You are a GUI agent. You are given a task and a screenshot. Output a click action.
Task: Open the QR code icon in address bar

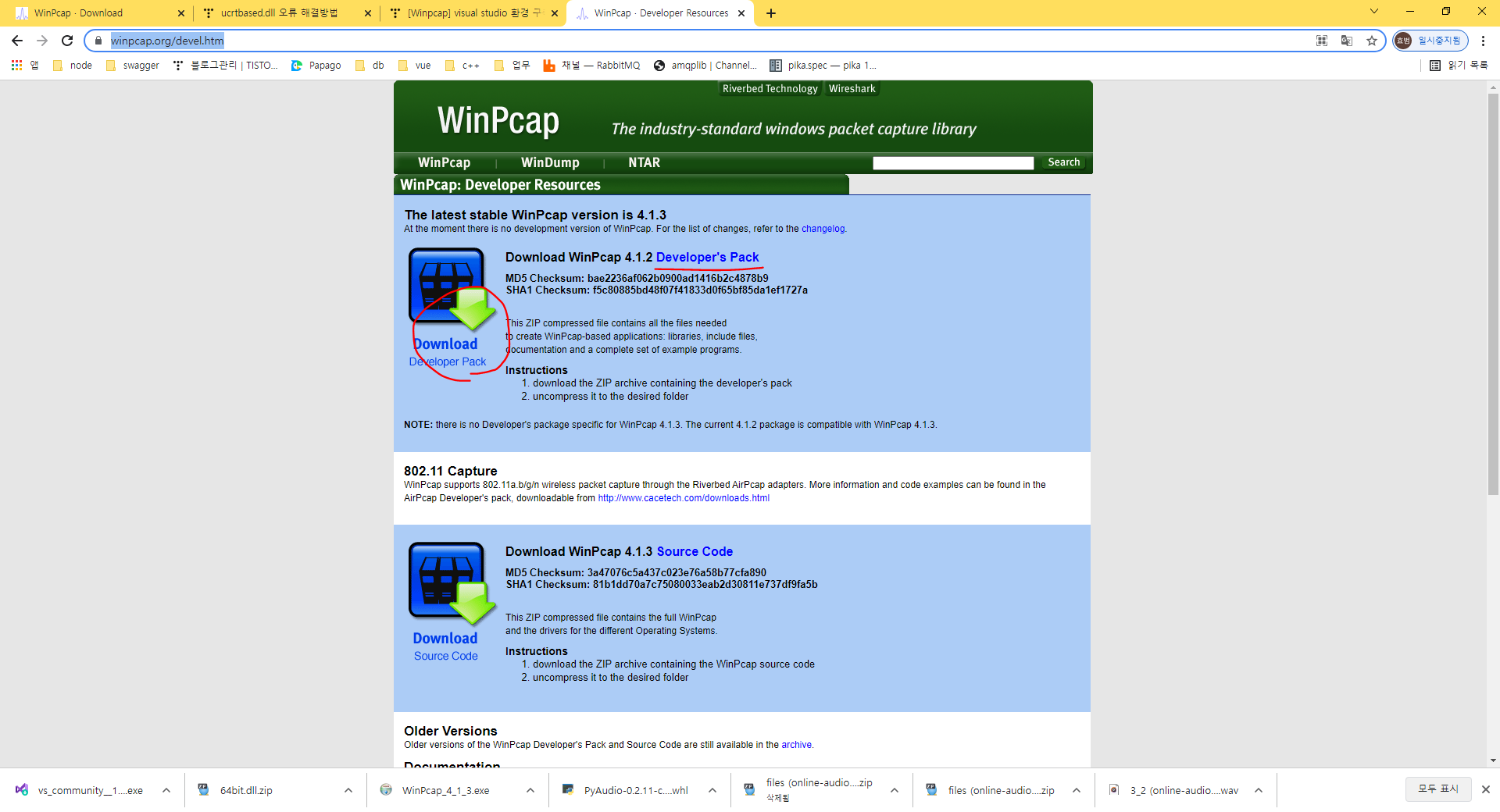(x=1322, y=41)
